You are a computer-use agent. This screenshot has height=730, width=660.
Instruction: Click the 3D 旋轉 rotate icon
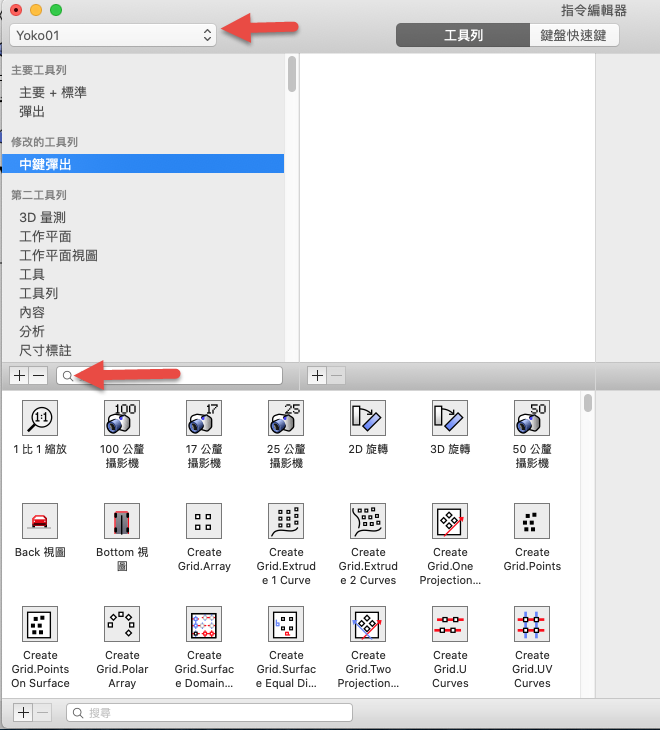450,418
